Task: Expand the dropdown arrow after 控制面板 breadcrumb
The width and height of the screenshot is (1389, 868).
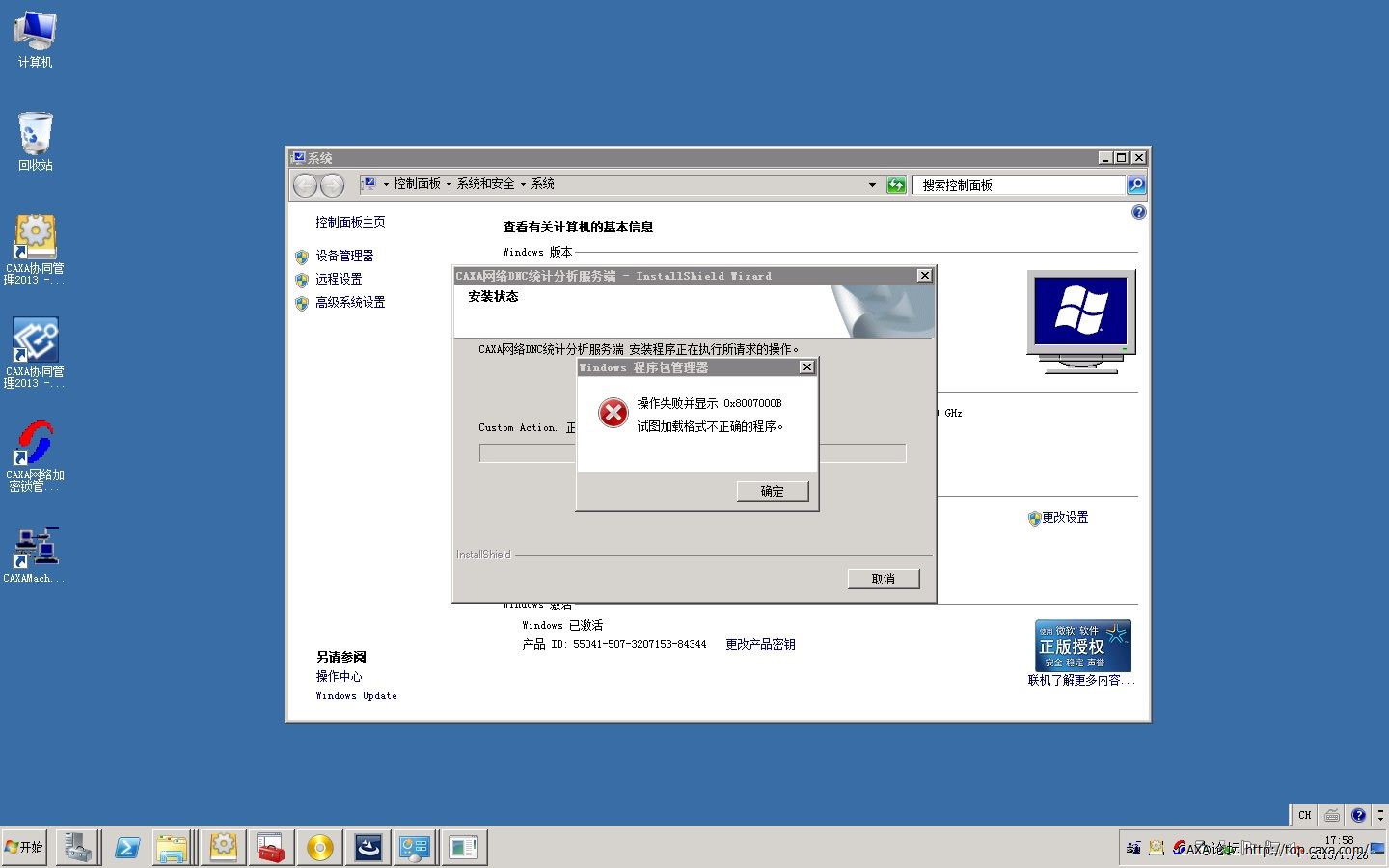Action: (449, 184)
